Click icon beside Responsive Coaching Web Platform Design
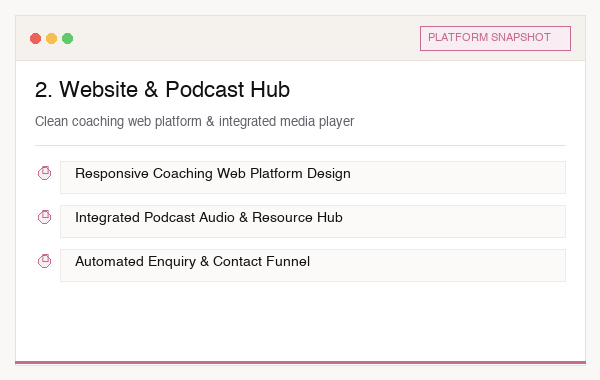 [x=44, y=173]
